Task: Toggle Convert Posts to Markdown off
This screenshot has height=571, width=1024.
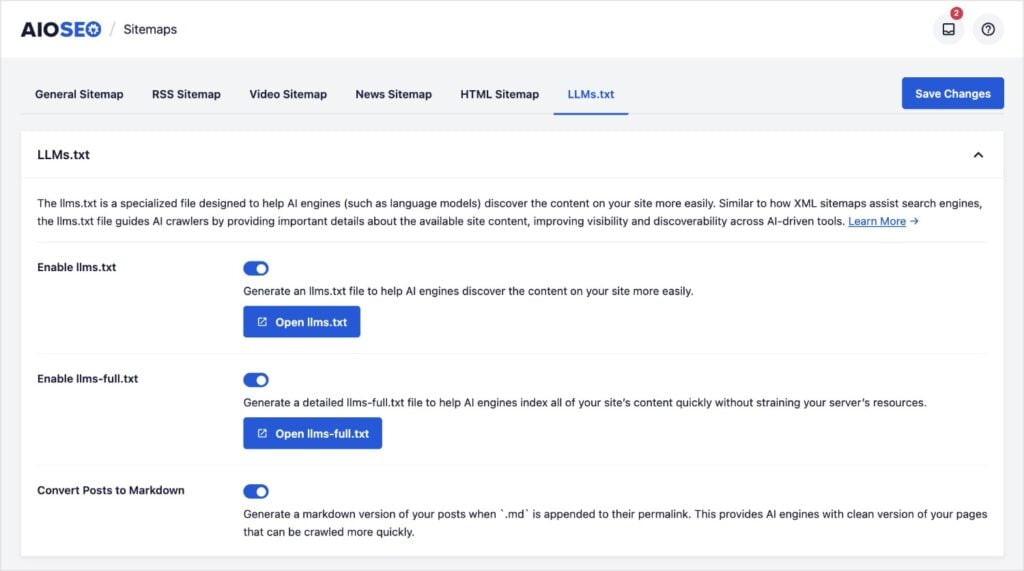Action: (x=256, y=491)
